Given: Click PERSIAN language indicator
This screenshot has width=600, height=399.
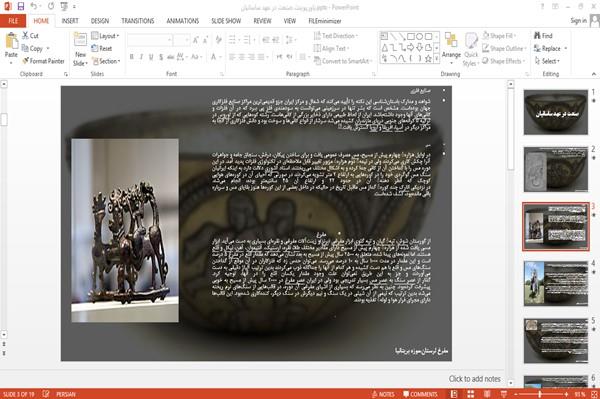Looking at the screenshot, I should click(x=65, y=394).
